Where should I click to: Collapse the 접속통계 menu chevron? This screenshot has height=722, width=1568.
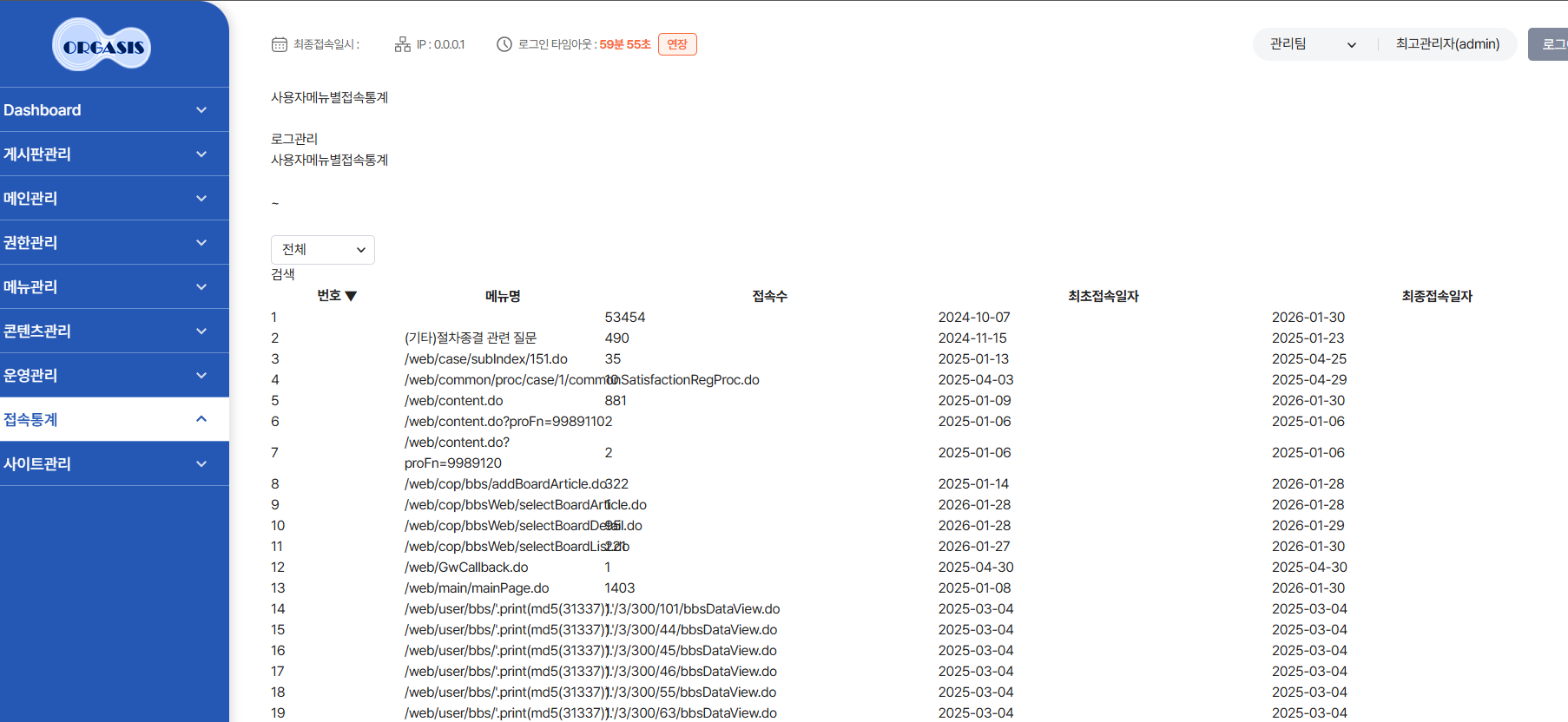[201, 419]
